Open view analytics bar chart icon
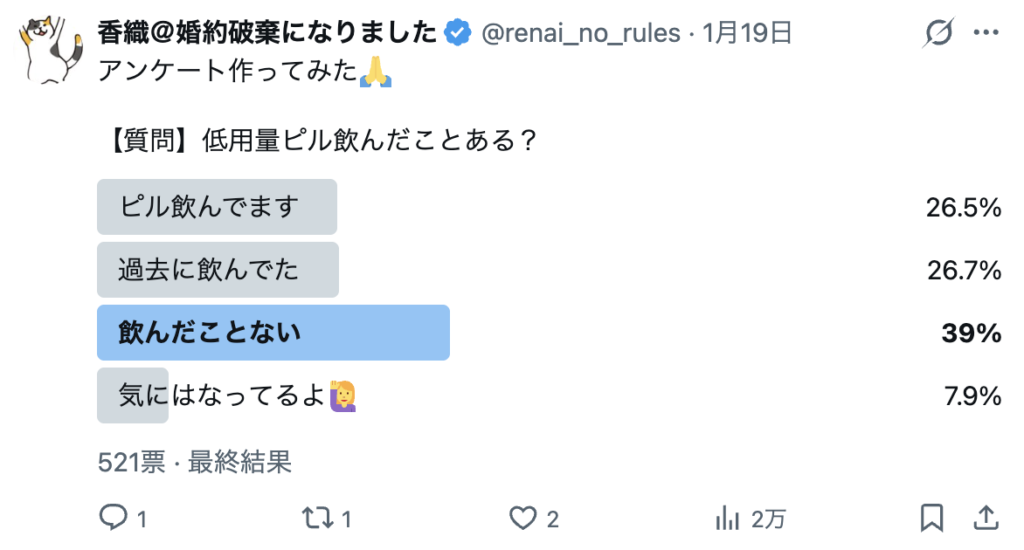This screenshot has height=550, width=1024. point(727,517)
